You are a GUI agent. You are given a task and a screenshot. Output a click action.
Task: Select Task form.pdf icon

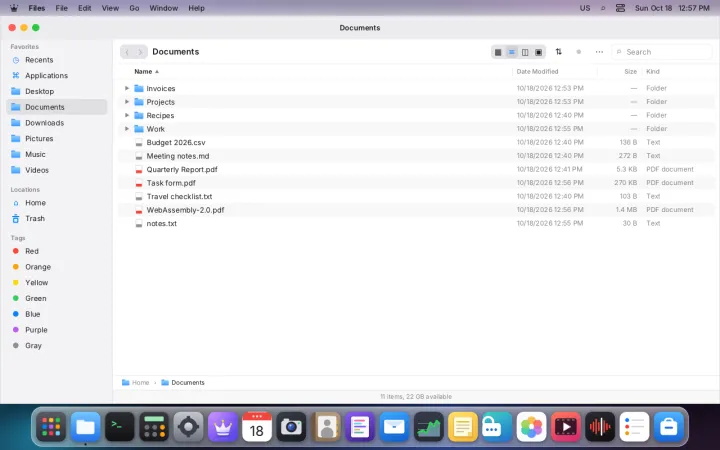click(139, 183)
